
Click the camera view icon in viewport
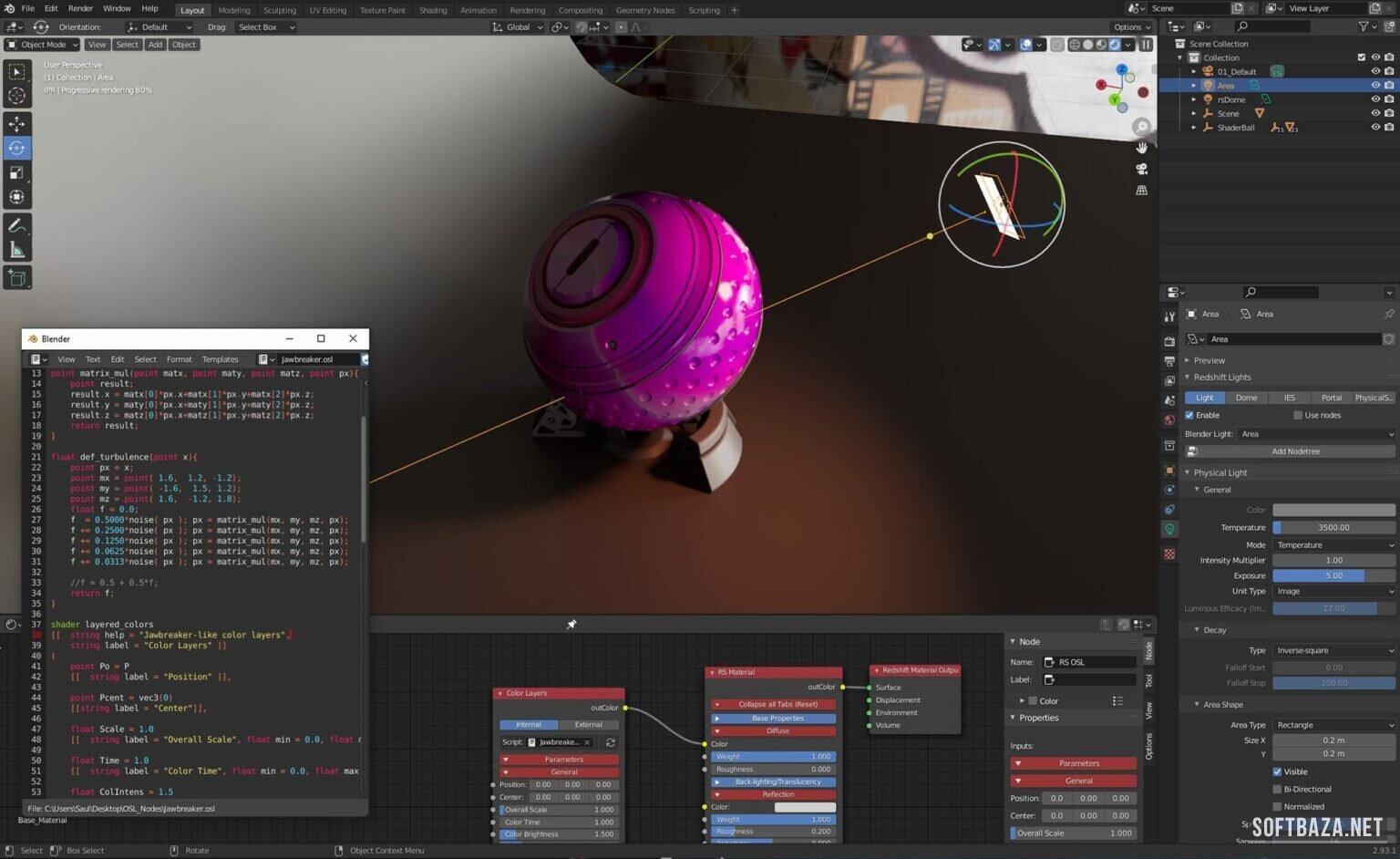click(x=1141, y=169)
